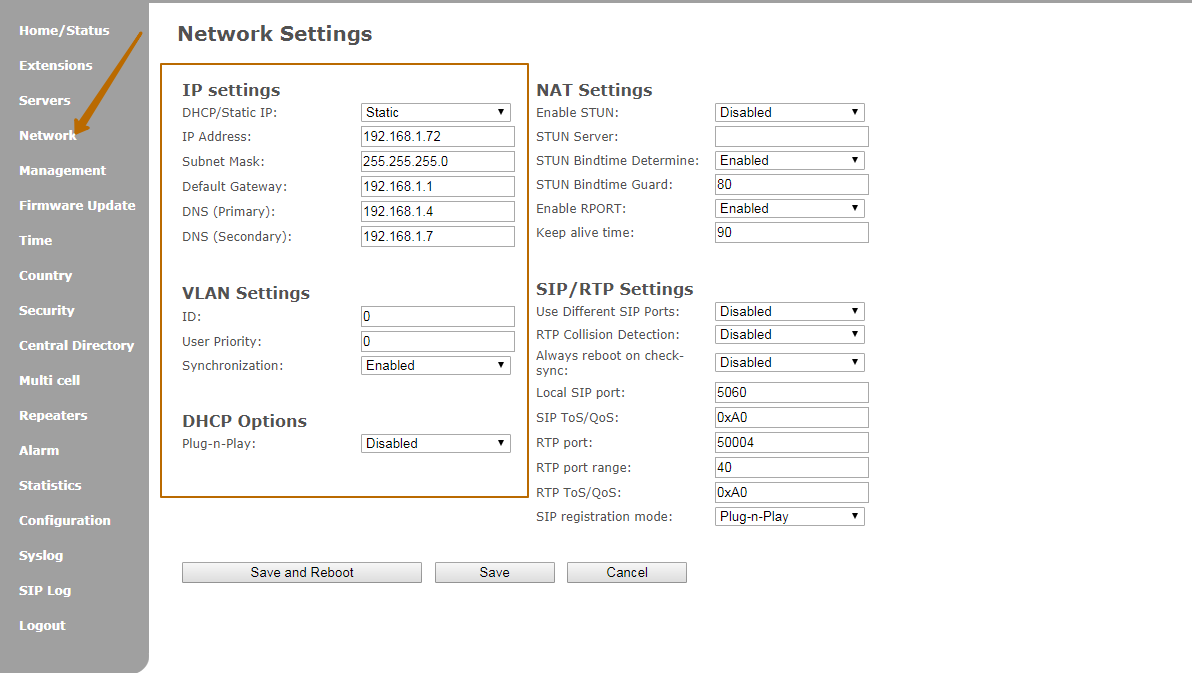This screenshot has width=1192, height=692.
Task: Open the Syslog page
Action: 40,555
